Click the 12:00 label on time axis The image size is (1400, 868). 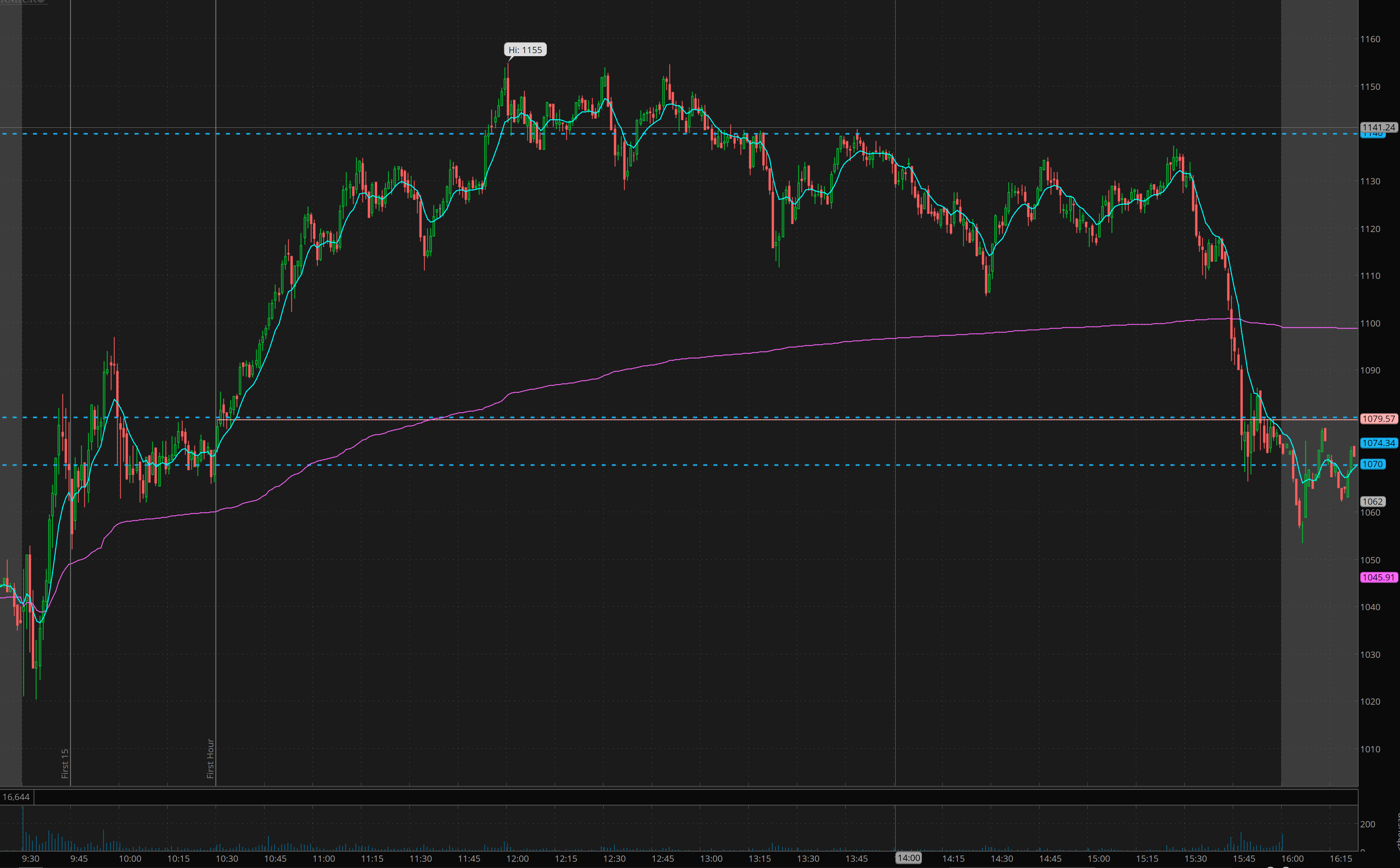tap(517, 859)
